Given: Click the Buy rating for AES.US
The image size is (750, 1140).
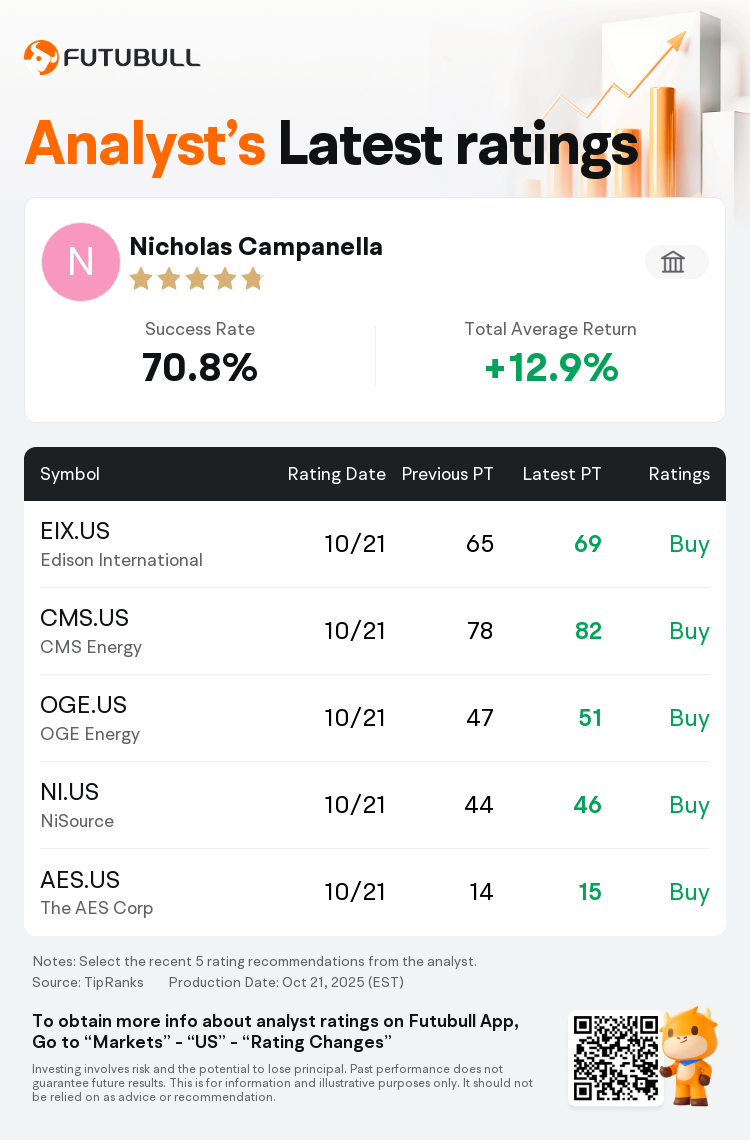Looking at the screenshot, I should pos(689,892).
